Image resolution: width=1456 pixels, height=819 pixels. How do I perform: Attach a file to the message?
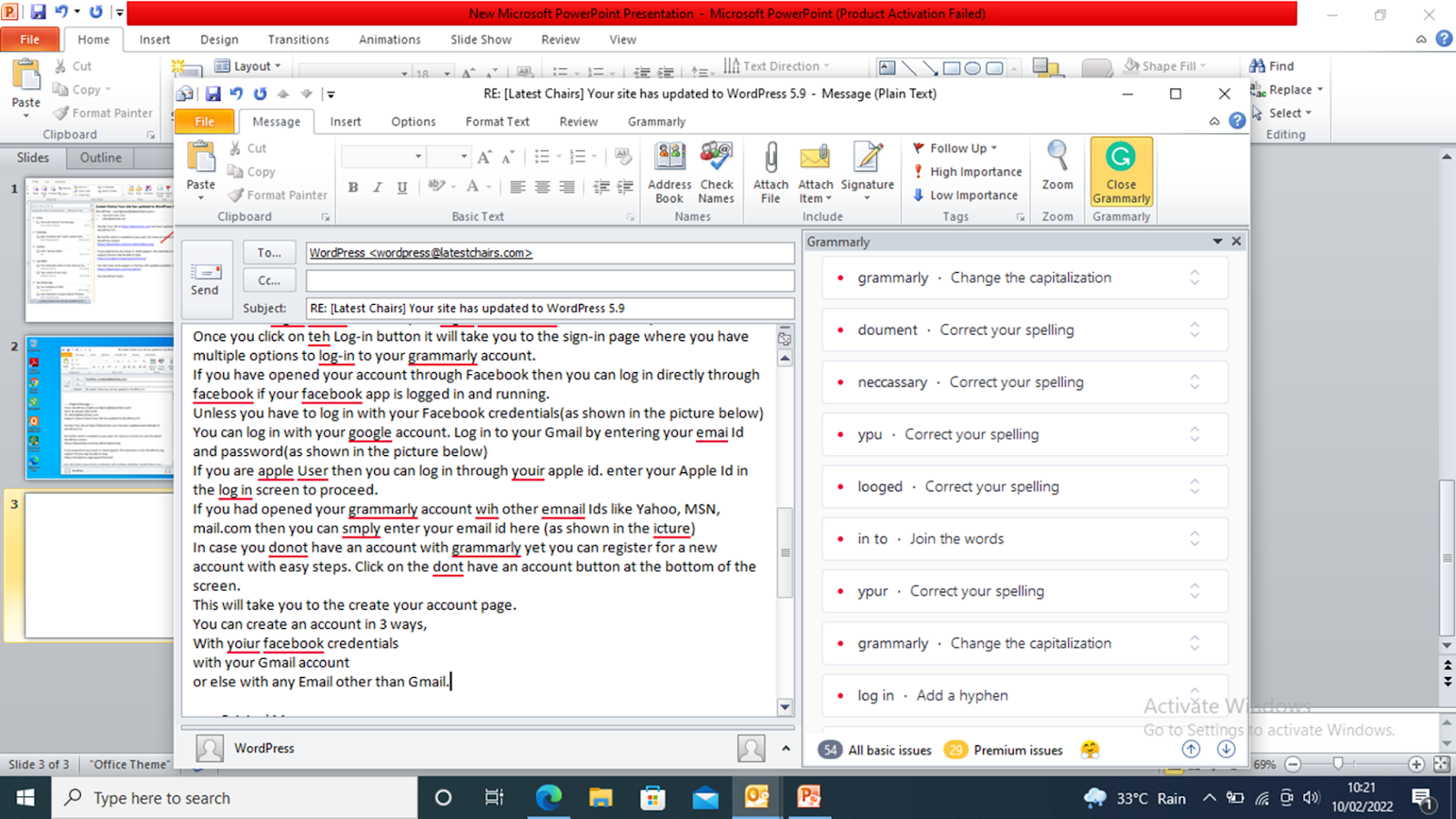click(x=771, y=173)
